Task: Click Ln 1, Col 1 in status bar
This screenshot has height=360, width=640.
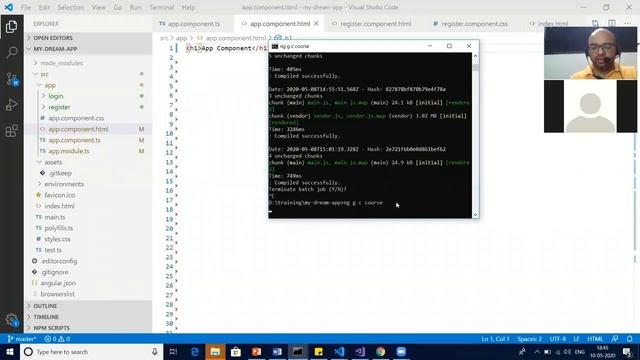Action: (495, 339)
